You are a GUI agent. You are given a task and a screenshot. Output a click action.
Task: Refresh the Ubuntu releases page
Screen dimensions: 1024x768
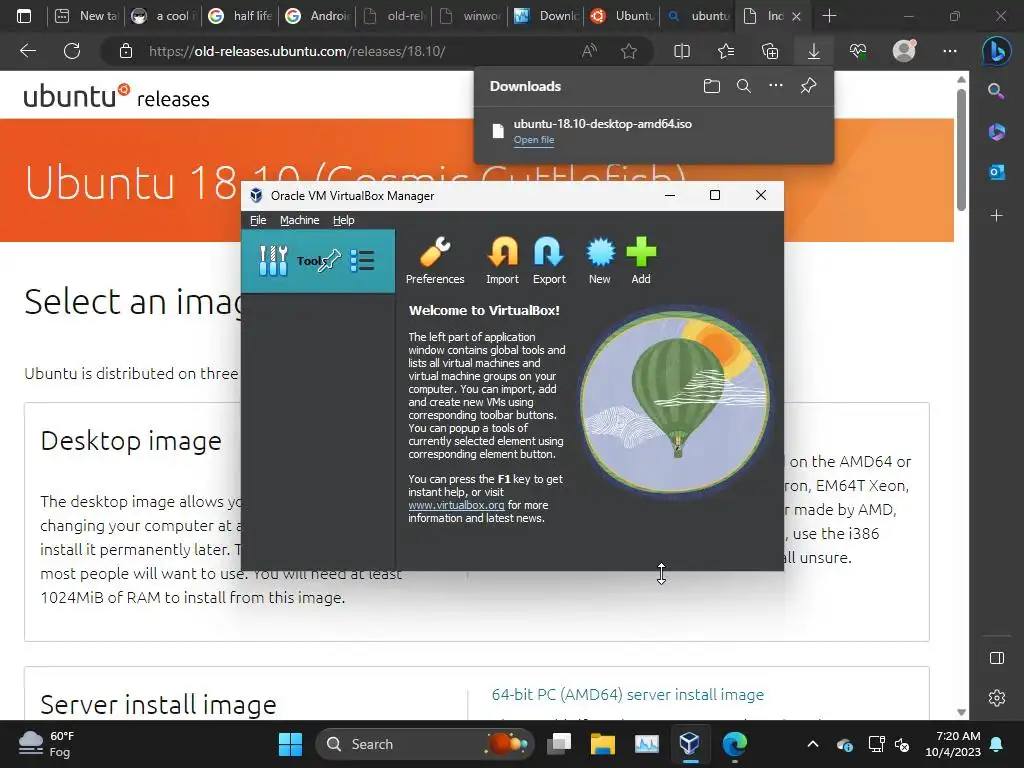coord(72,51)
